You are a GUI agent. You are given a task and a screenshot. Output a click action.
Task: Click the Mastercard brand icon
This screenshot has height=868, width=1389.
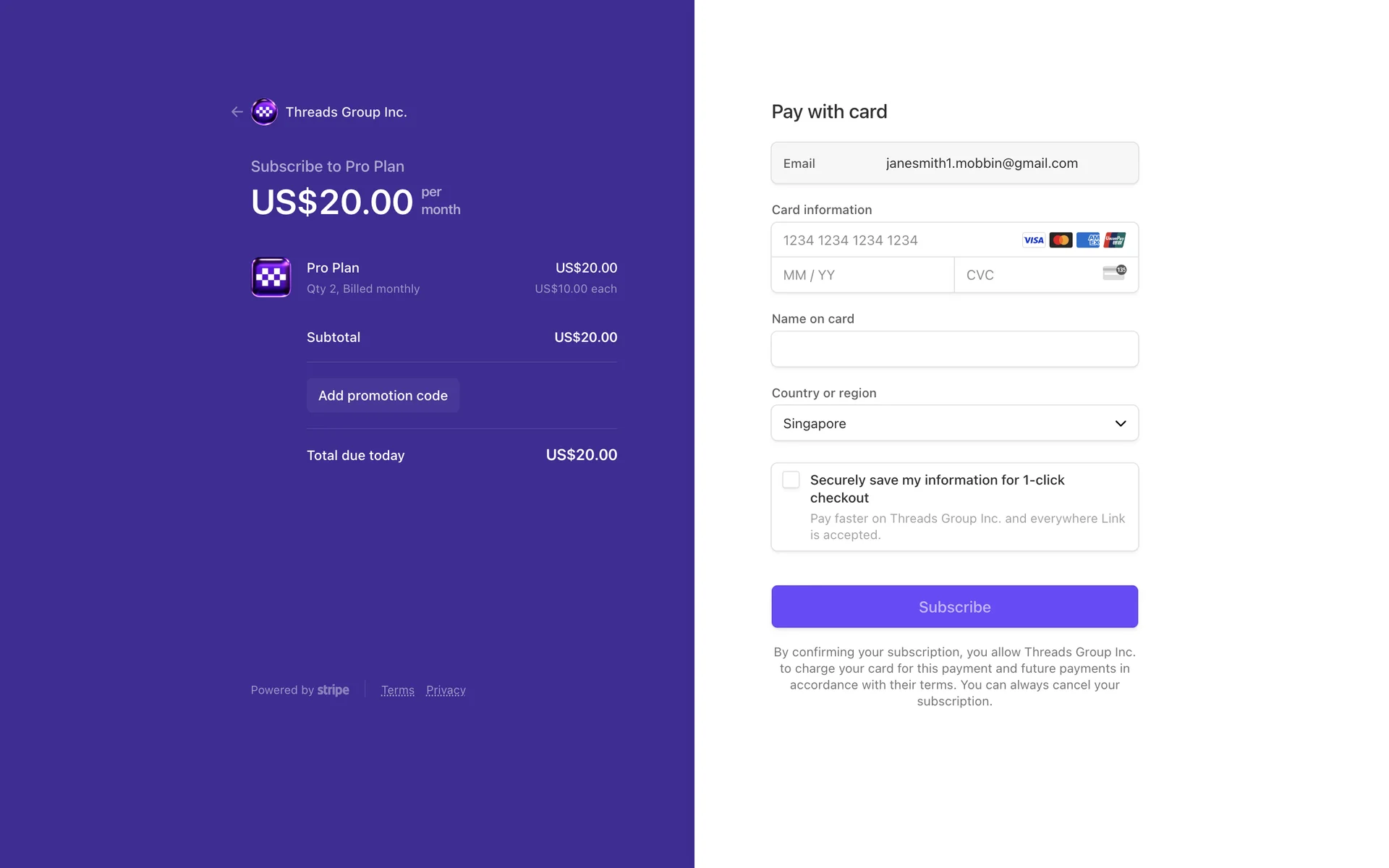coord(1061,240)
